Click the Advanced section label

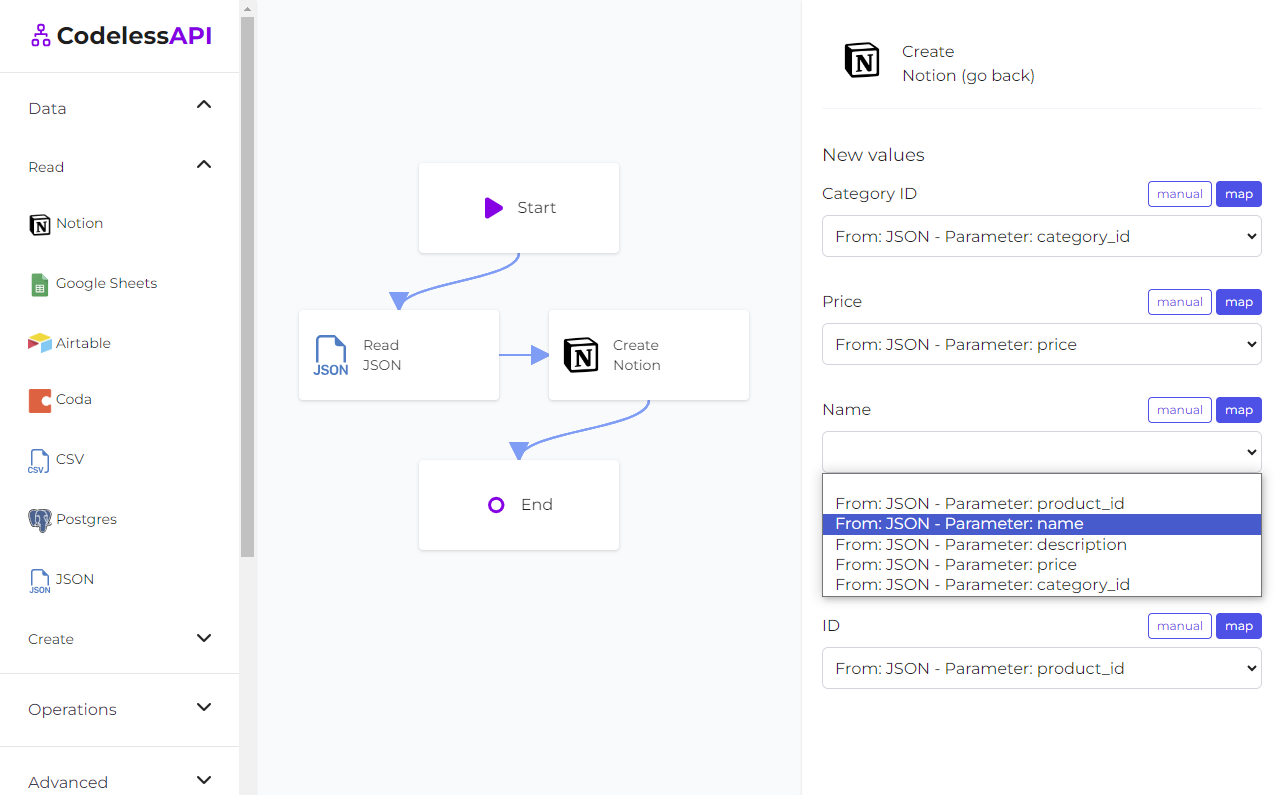pos(68,782)
